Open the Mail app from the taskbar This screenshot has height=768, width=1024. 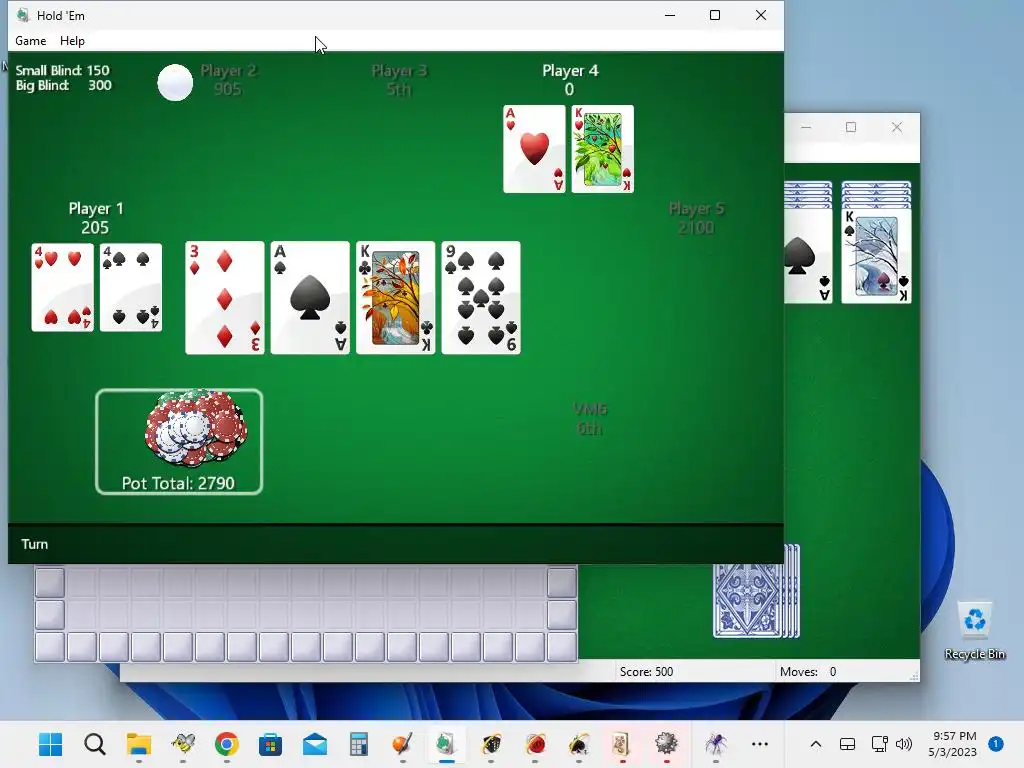315,744
